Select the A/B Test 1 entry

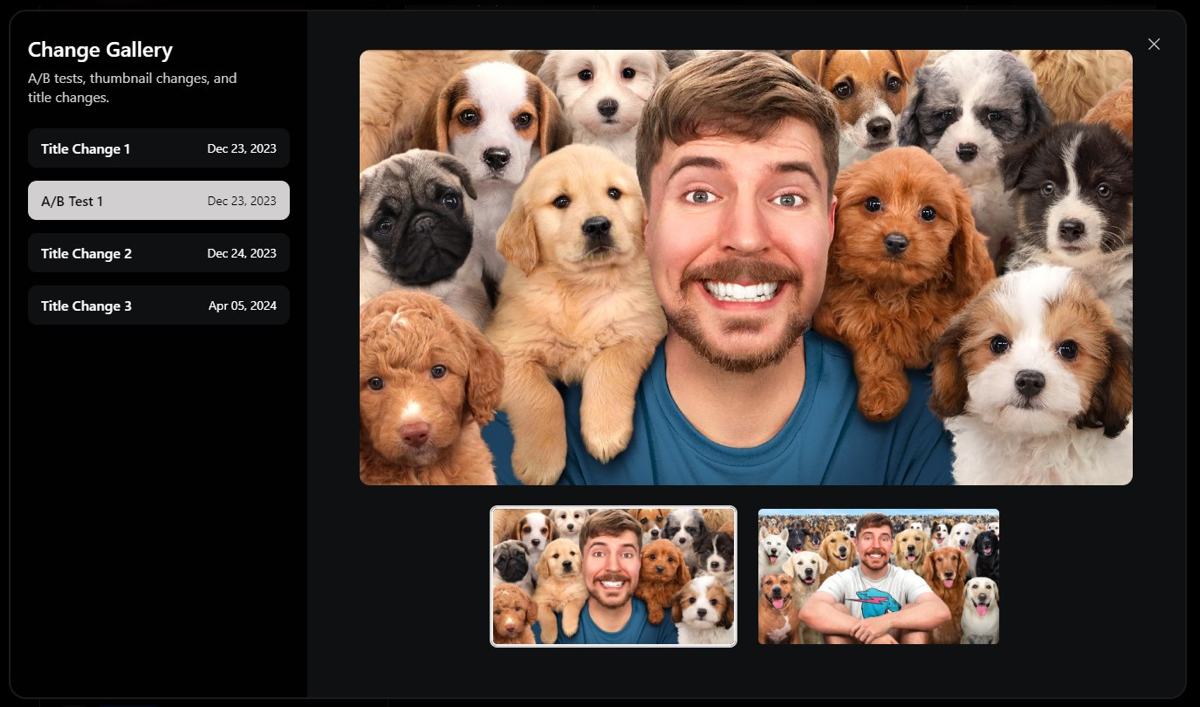coord(158,201)
